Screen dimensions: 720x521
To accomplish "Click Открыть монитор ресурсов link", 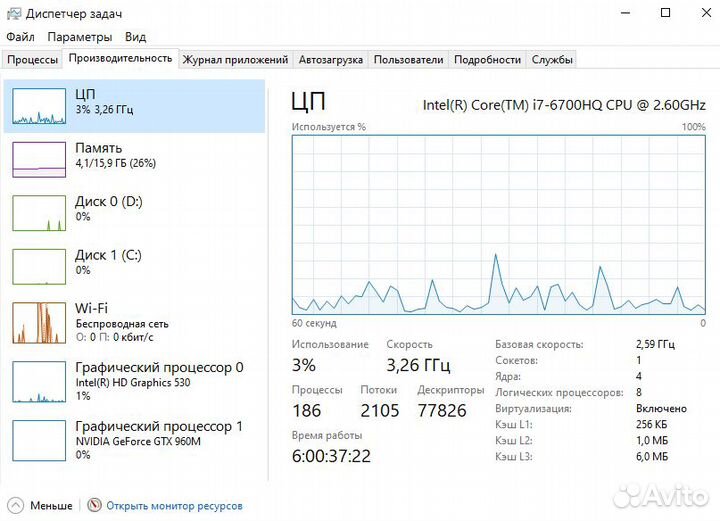I will [174, 505].
